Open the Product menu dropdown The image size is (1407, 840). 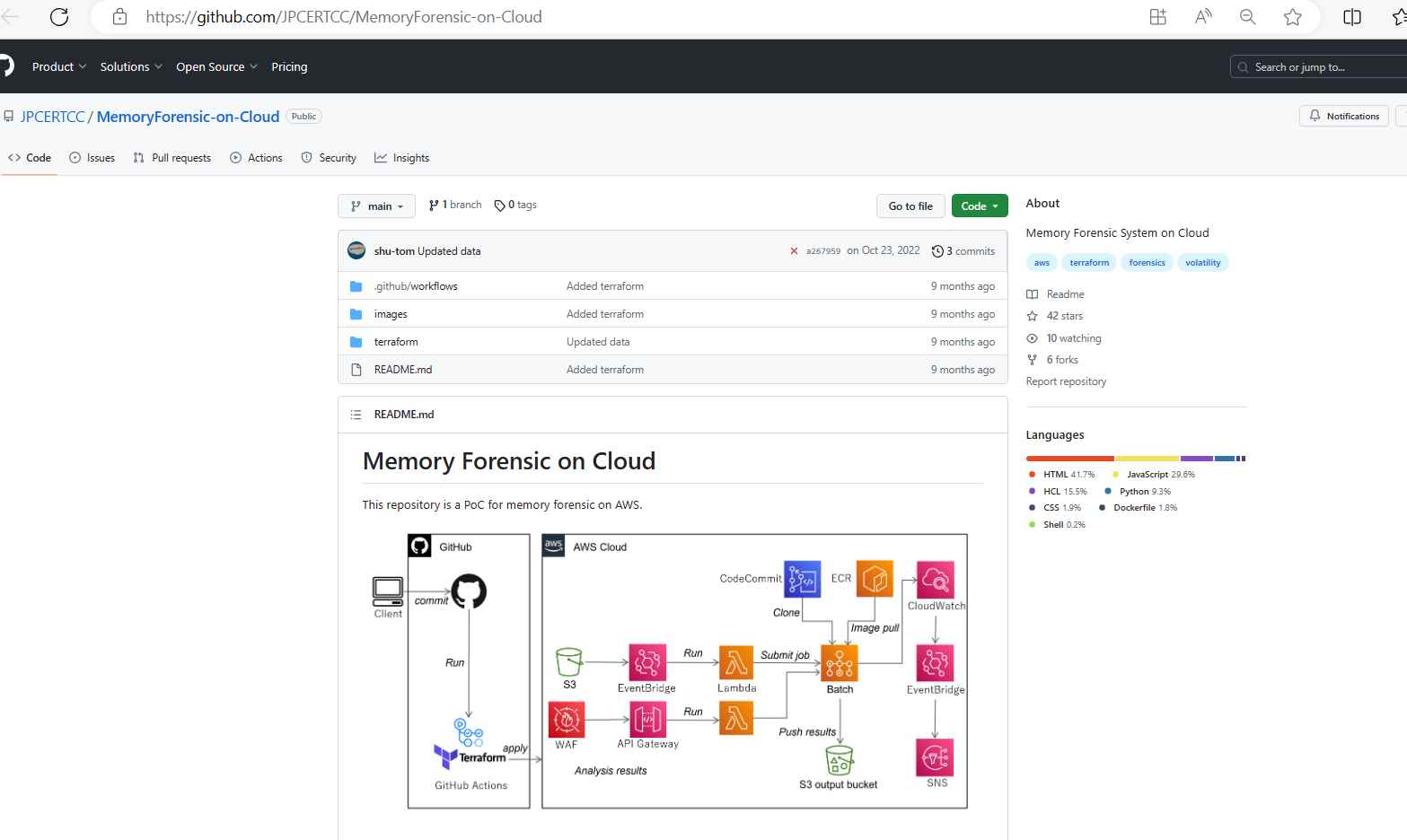pos(58,66)
